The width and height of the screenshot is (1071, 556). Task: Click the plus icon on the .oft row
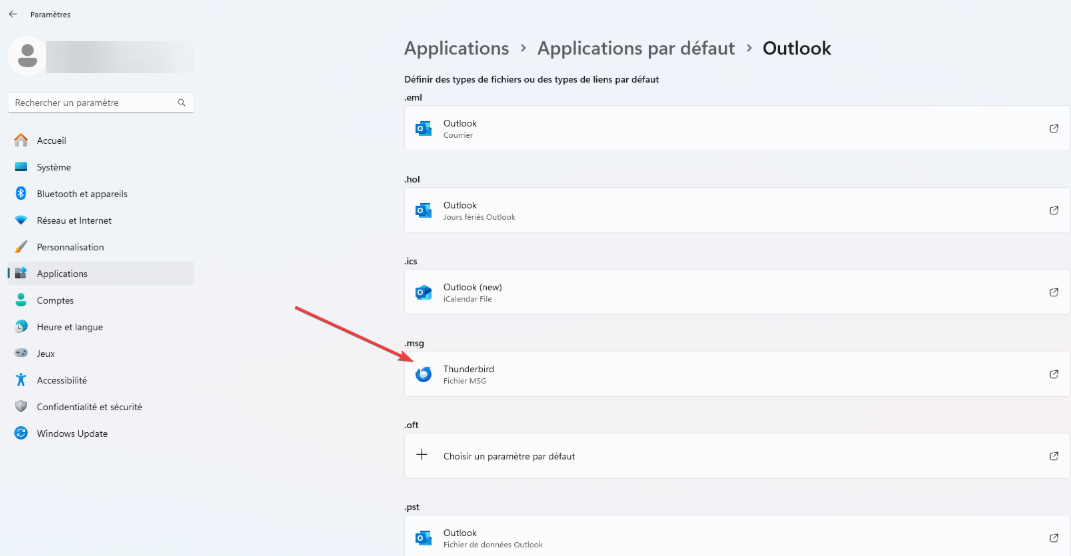click(422, 455)
